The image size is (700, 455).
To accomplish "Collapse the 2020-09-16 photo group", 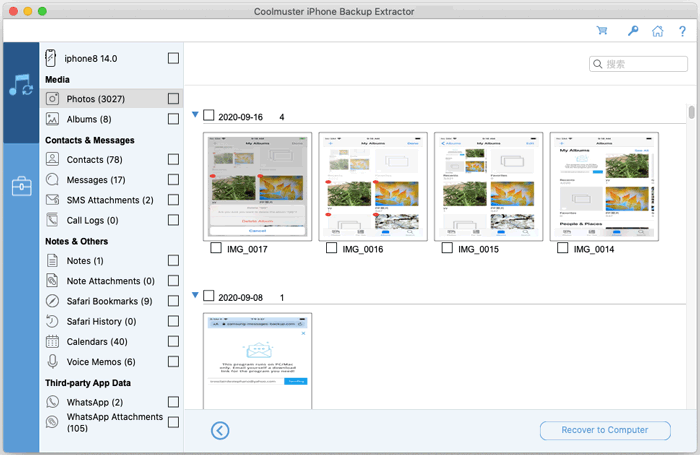I will 195,115.
